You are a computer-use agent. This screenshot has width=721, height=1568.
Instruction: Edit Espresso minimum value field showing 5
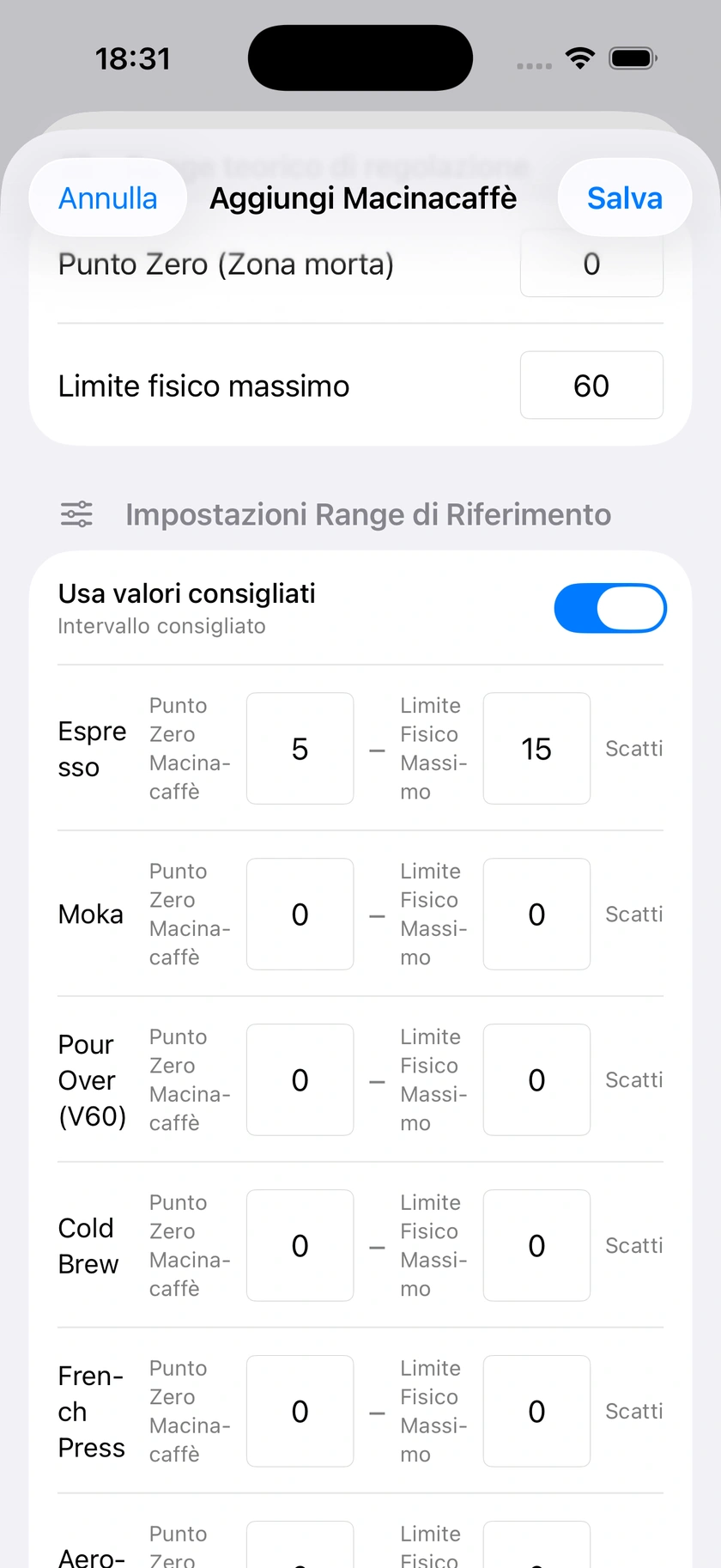point(300,749)
